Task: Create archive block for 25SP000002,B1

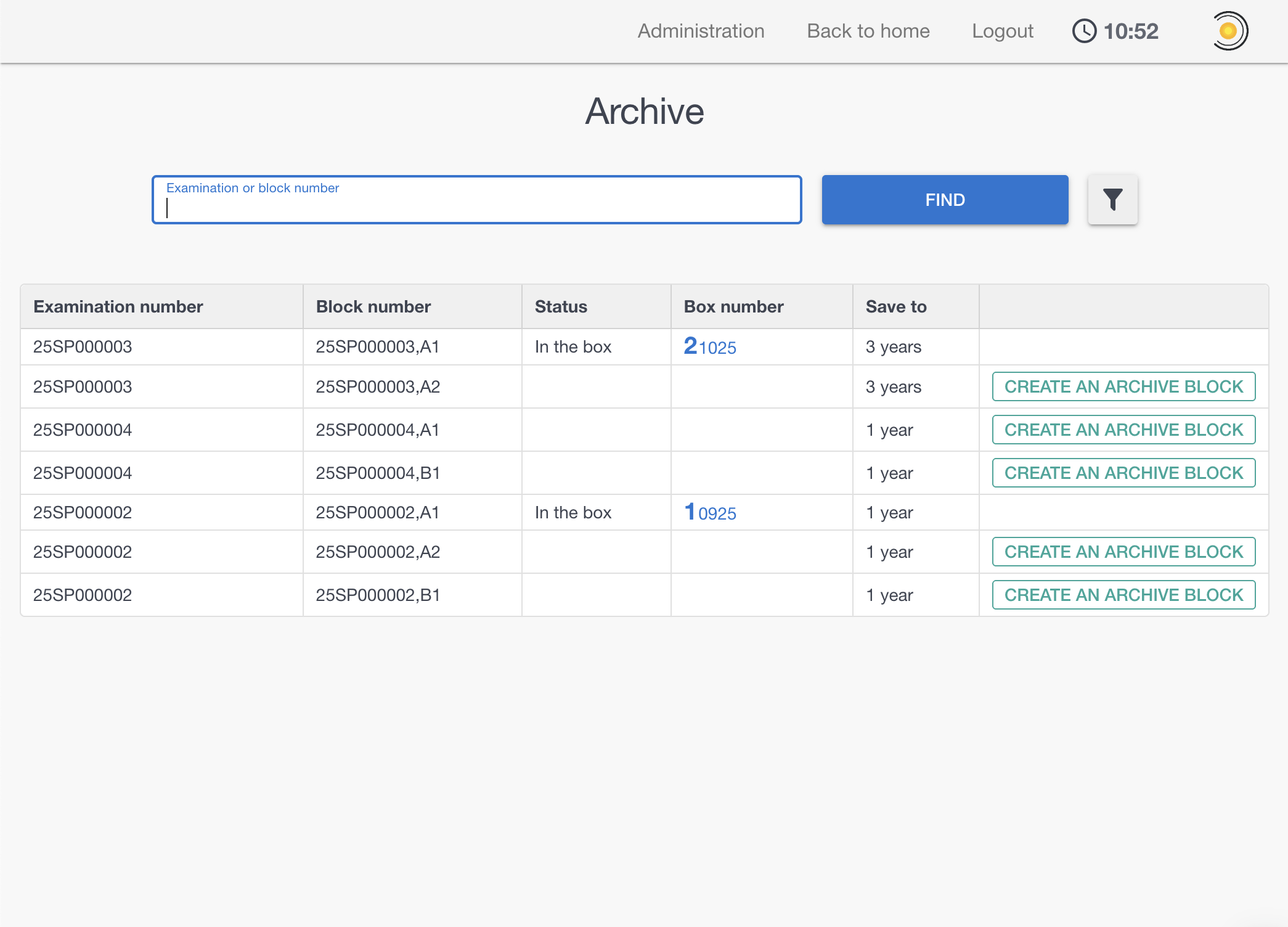Action: pos(1123,595)
